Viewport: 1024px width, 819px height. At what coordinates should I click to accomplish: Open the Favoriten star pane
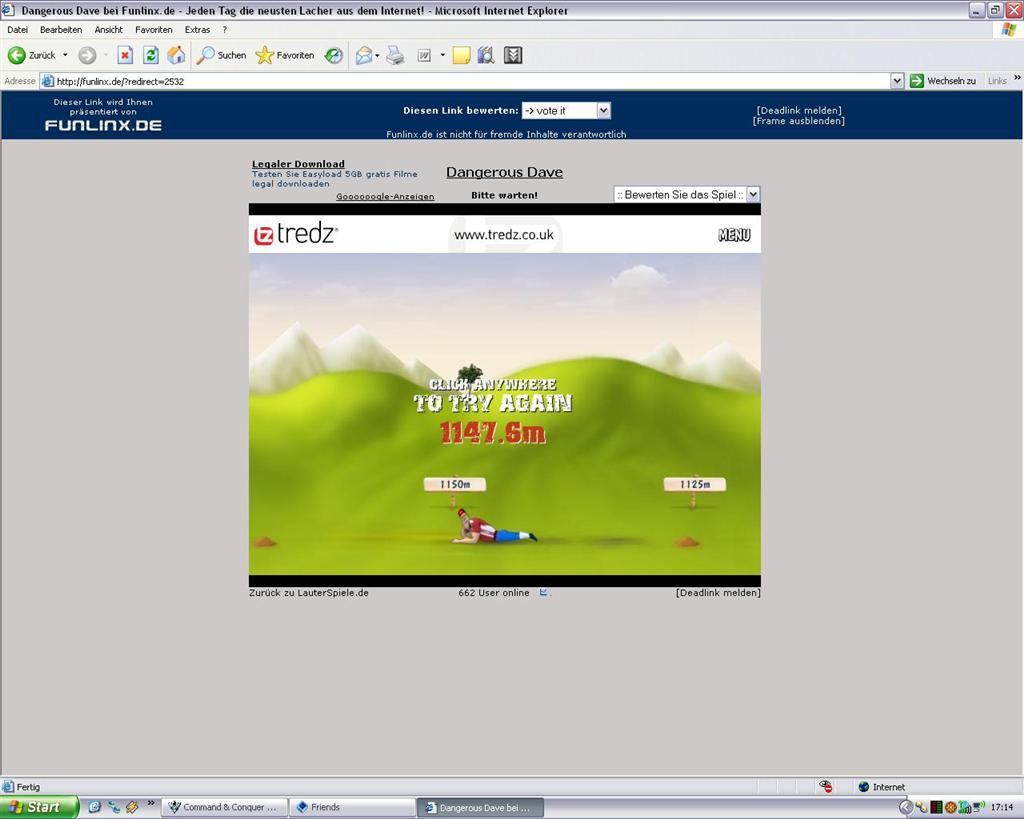pos(285,56)
